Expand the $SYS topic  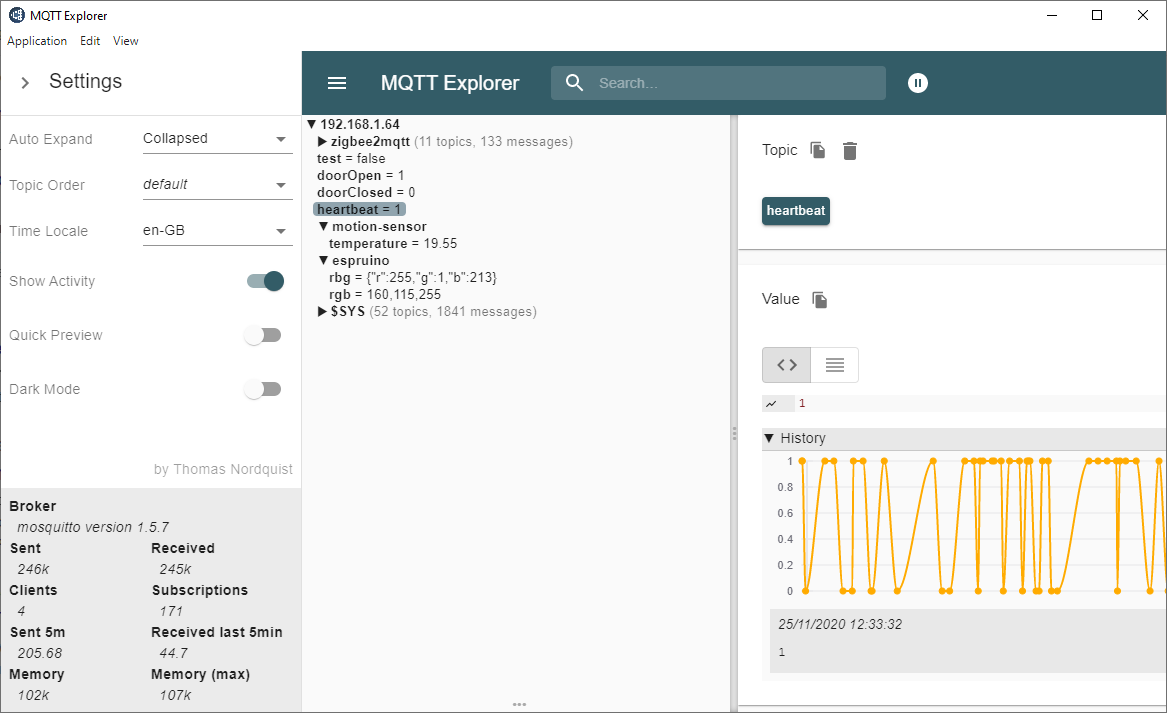[x=322, y=311]
